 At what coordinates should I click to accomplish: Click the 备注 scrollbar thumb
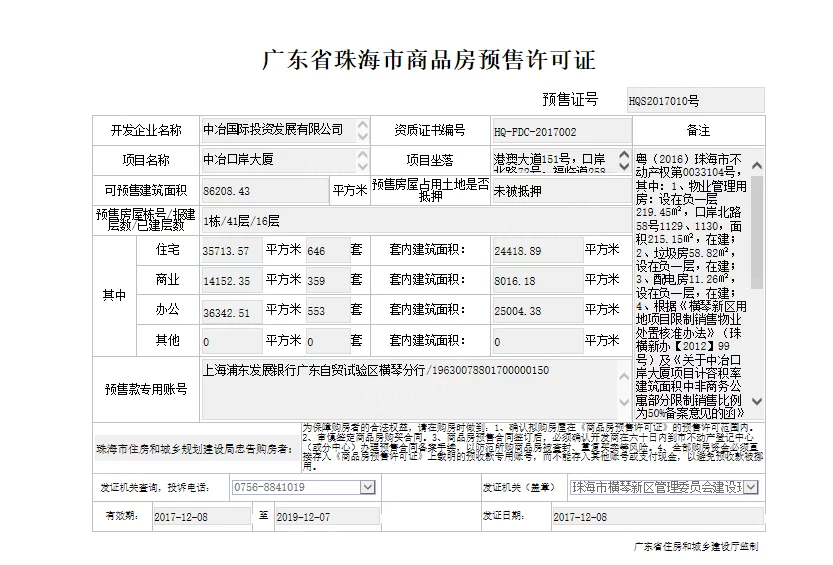[757, 232]
